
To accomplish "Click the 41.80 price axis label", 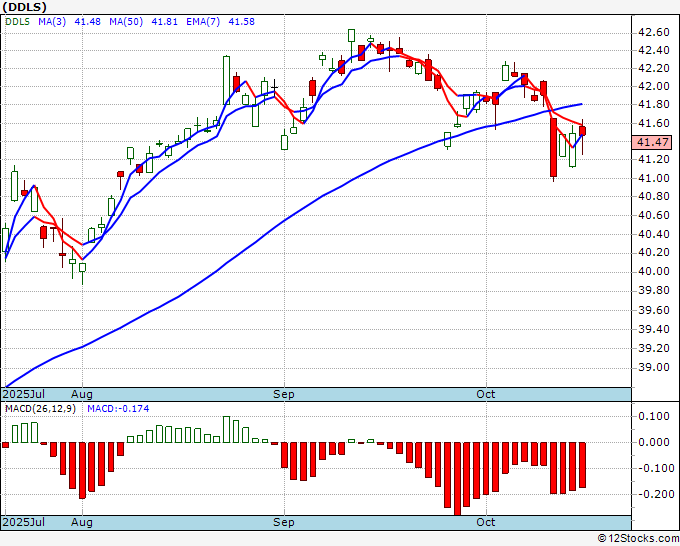I will pos(654,105).
